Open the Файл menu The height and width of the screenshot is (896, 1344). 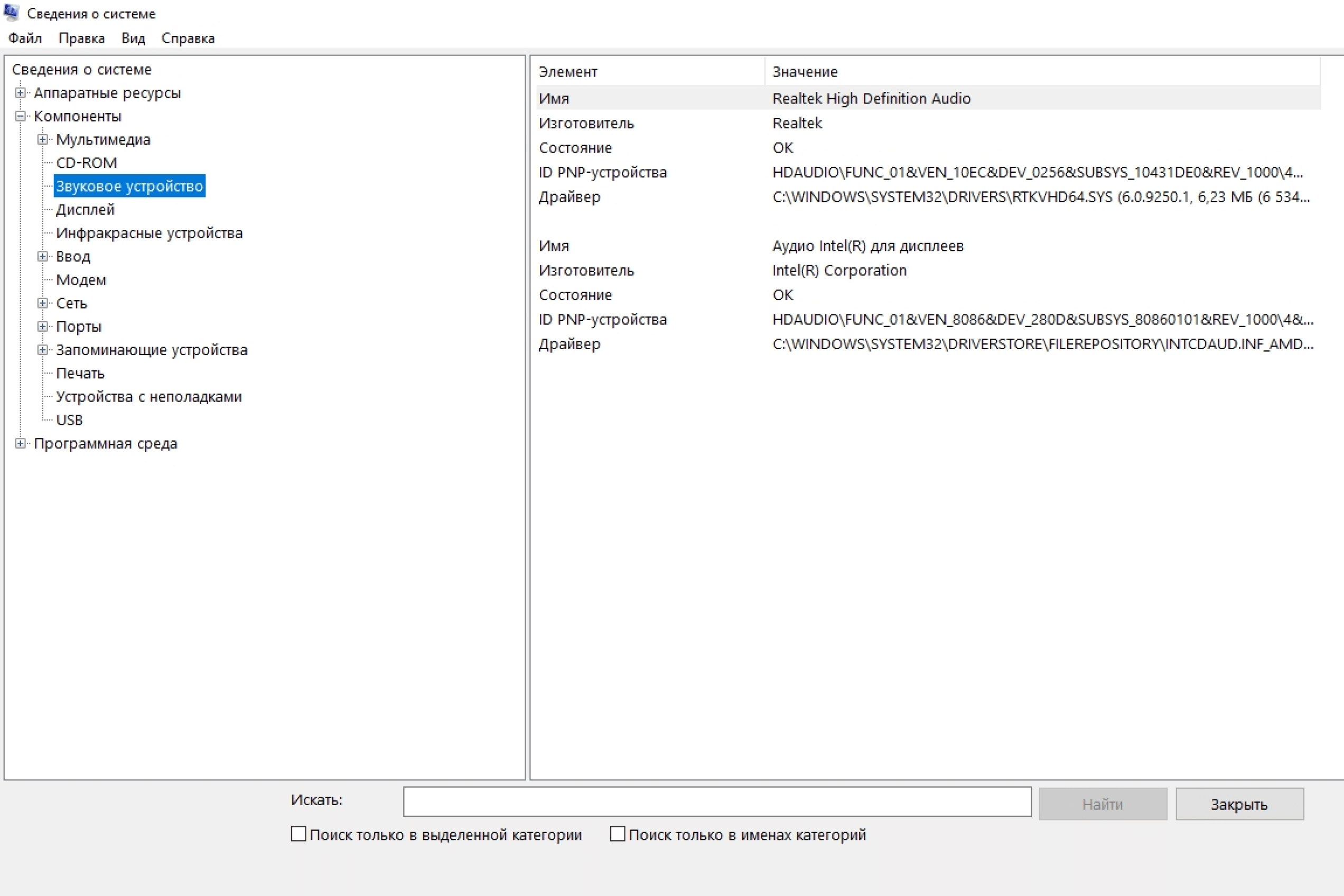[25, 38]
